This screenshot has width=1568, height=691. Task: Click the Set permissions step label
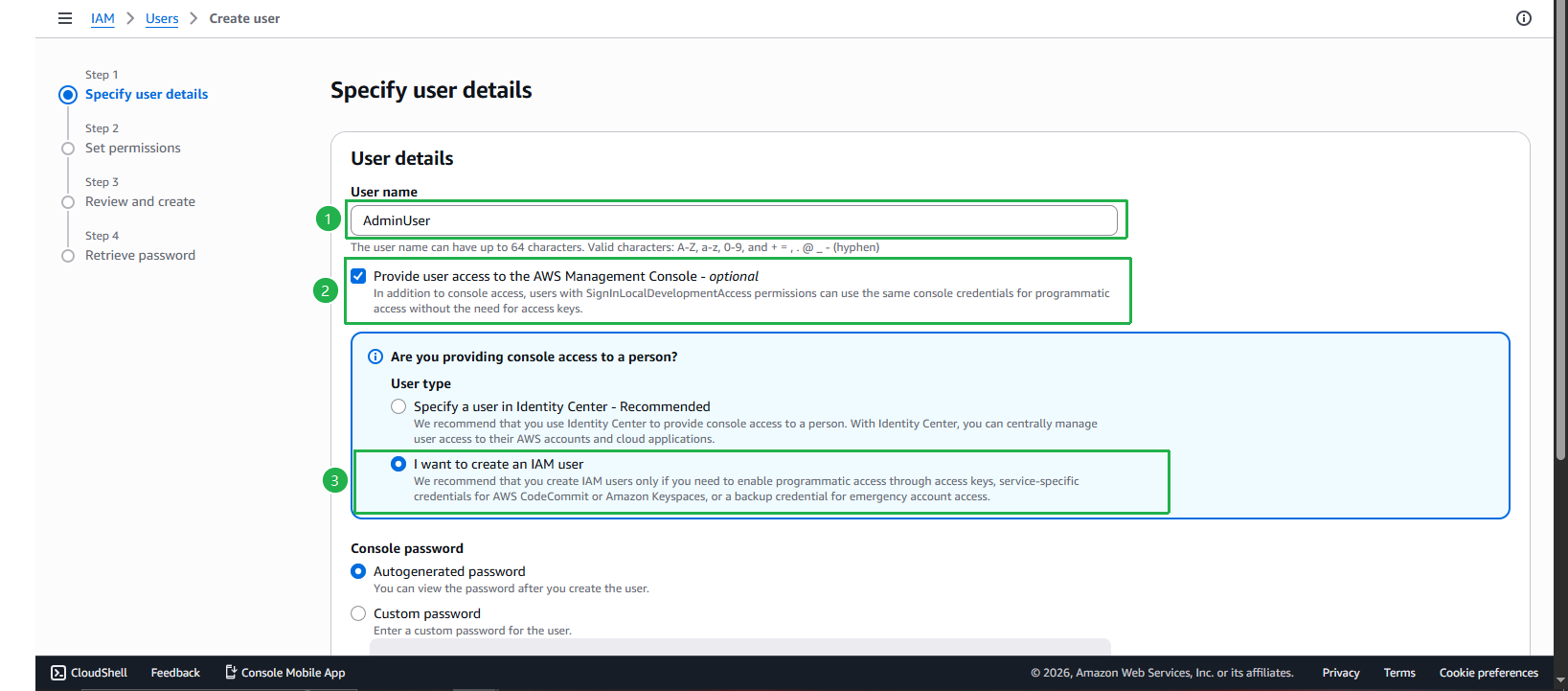133,149
